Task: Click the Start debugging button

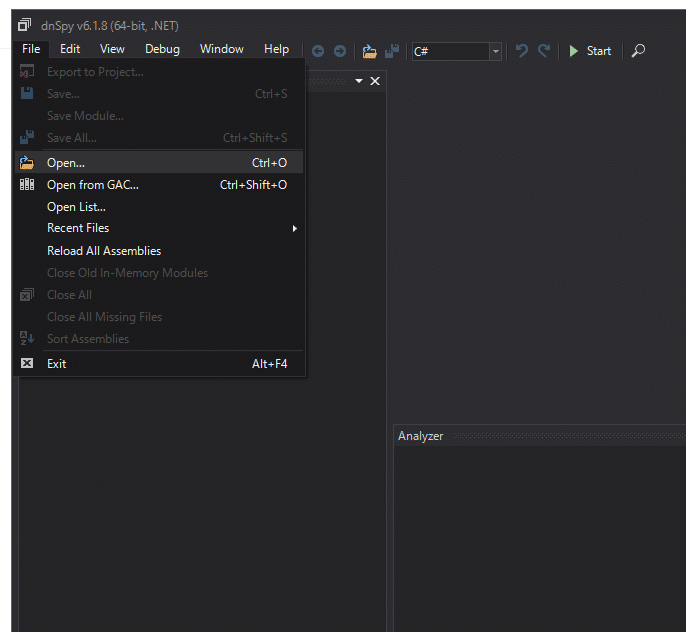Action: 589,51
